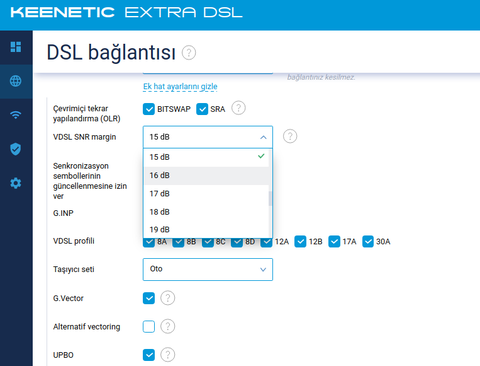
Task: Open help icon next to SRA checkbox
Action: pyautogui.click(x=239, y=108)
